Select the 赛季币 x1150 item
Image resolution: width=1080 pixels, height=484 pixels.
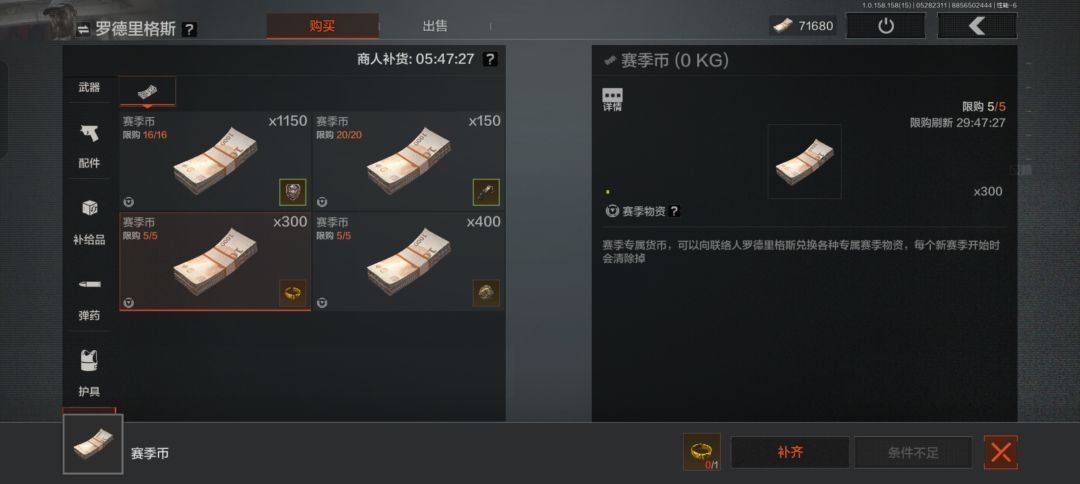click(x=215, y=160)
